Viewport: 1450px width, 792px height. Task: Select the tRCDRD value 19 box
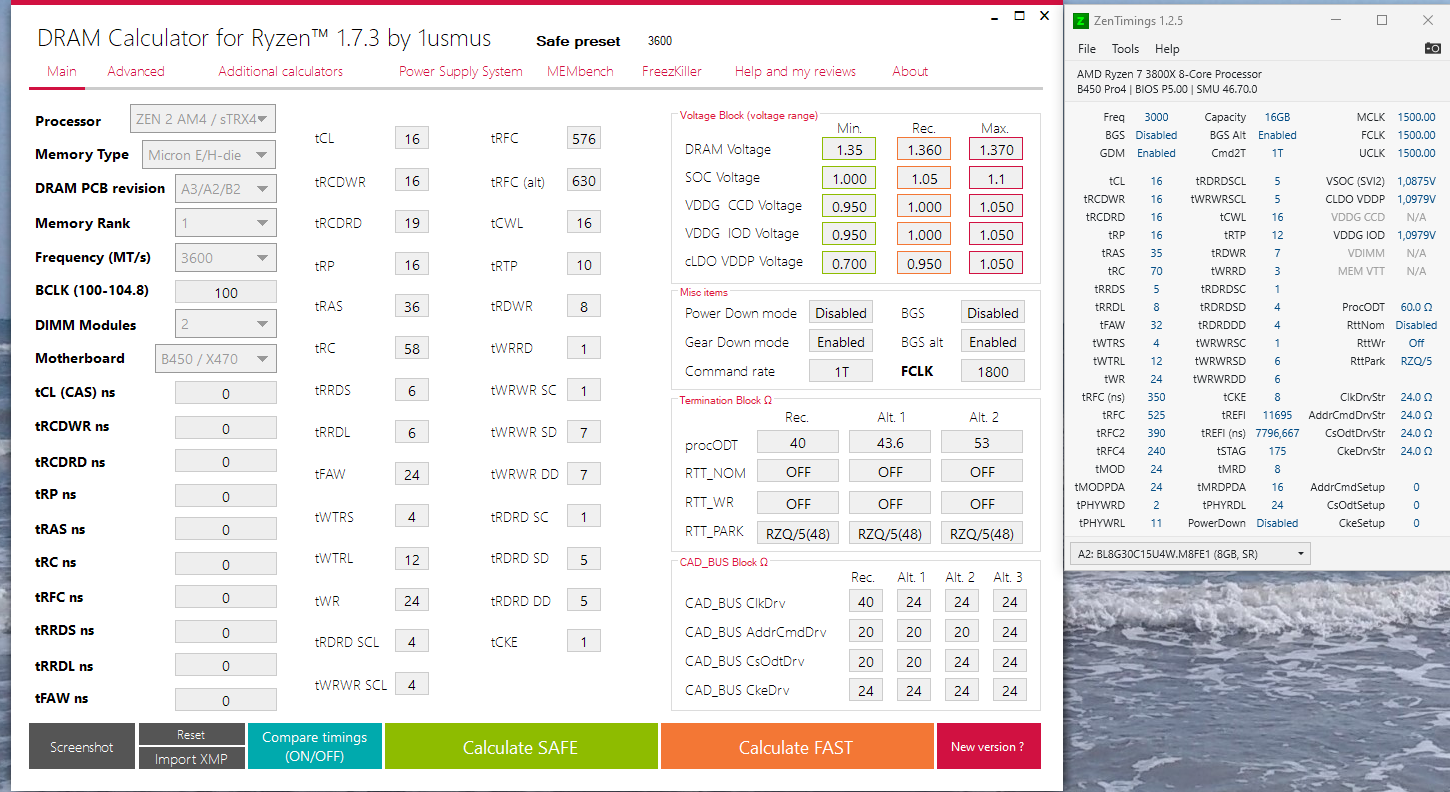(412, 223)
